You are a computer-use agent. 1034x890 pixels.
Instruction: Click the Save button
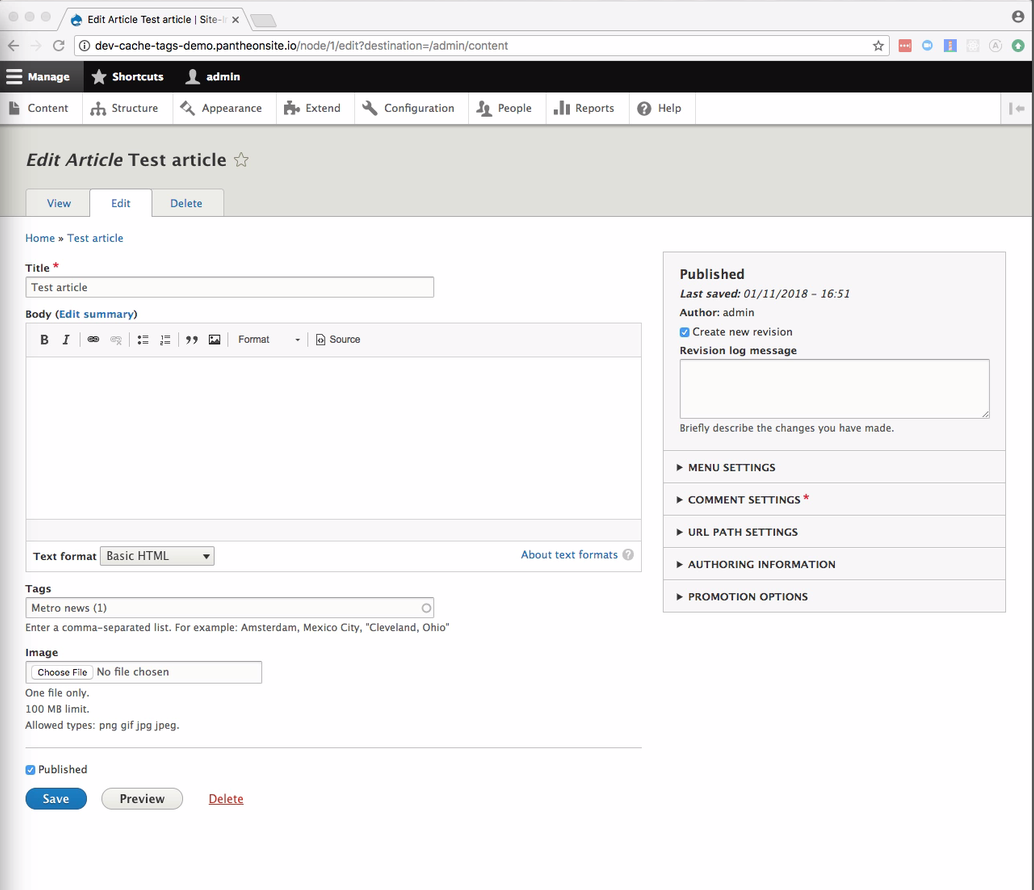(x=55, y=798)
